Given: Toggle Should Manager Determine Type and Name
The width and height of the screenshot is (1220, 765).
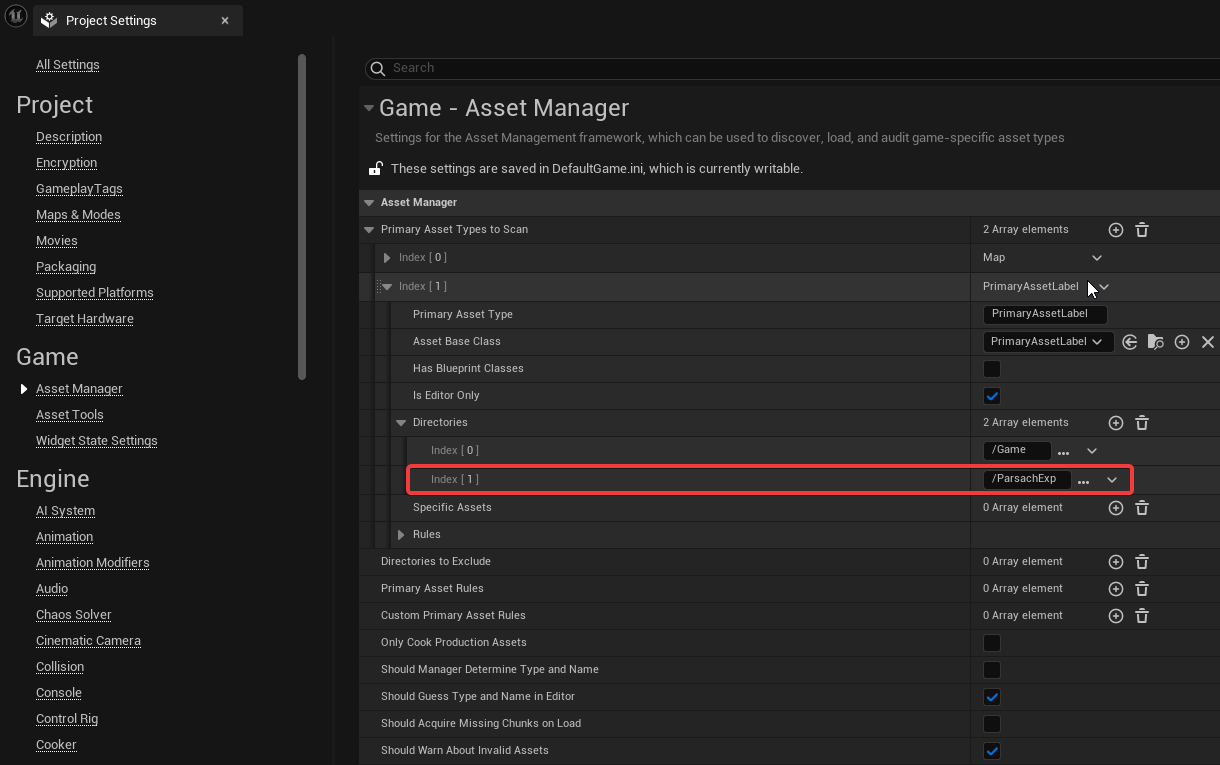Looking at the screenshot, I should 992,670.
